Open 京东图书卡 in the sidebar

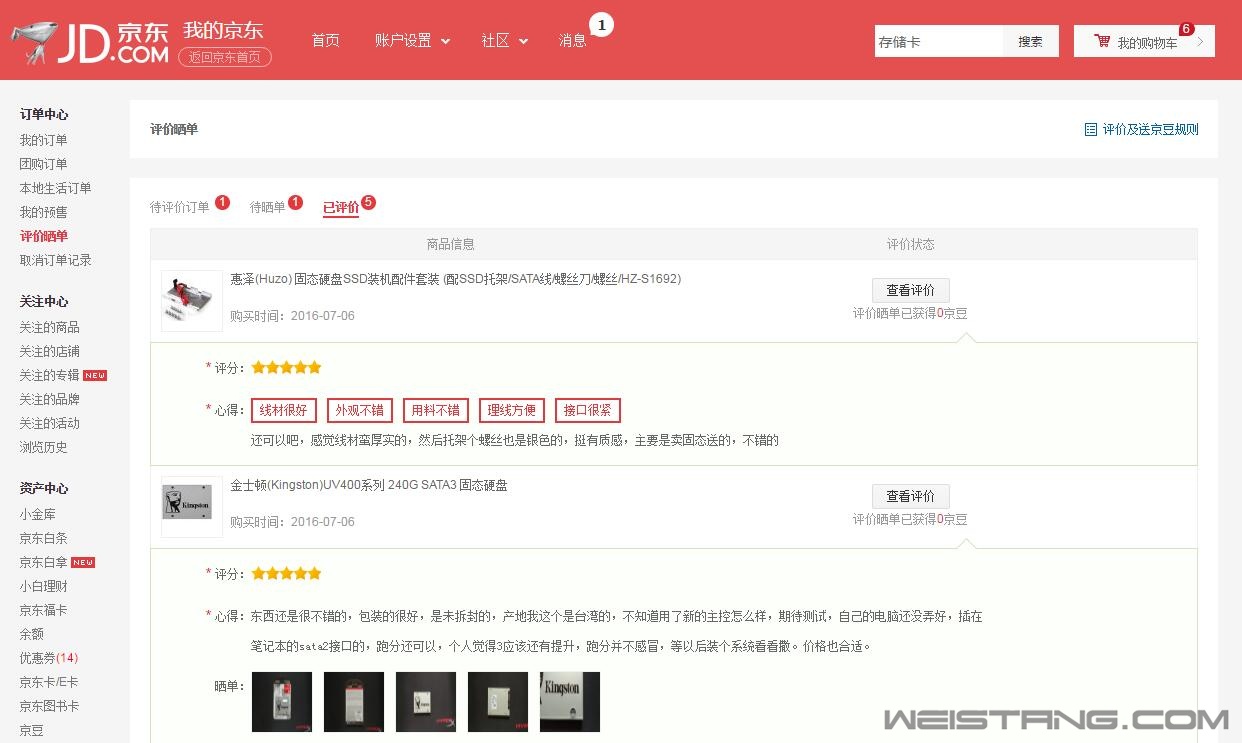50,706
